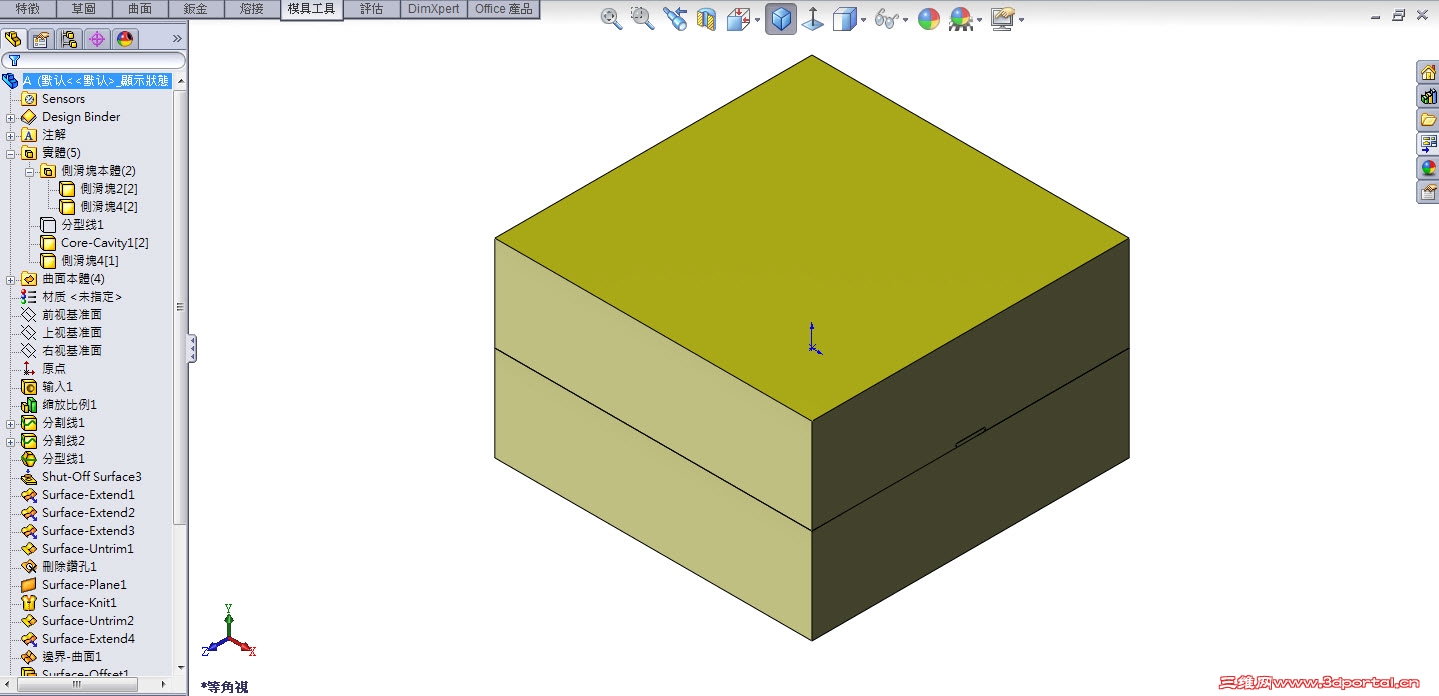This screenshot has height=696, width=1439.
Task: Open the Section View tool
Action: point(706,19)
